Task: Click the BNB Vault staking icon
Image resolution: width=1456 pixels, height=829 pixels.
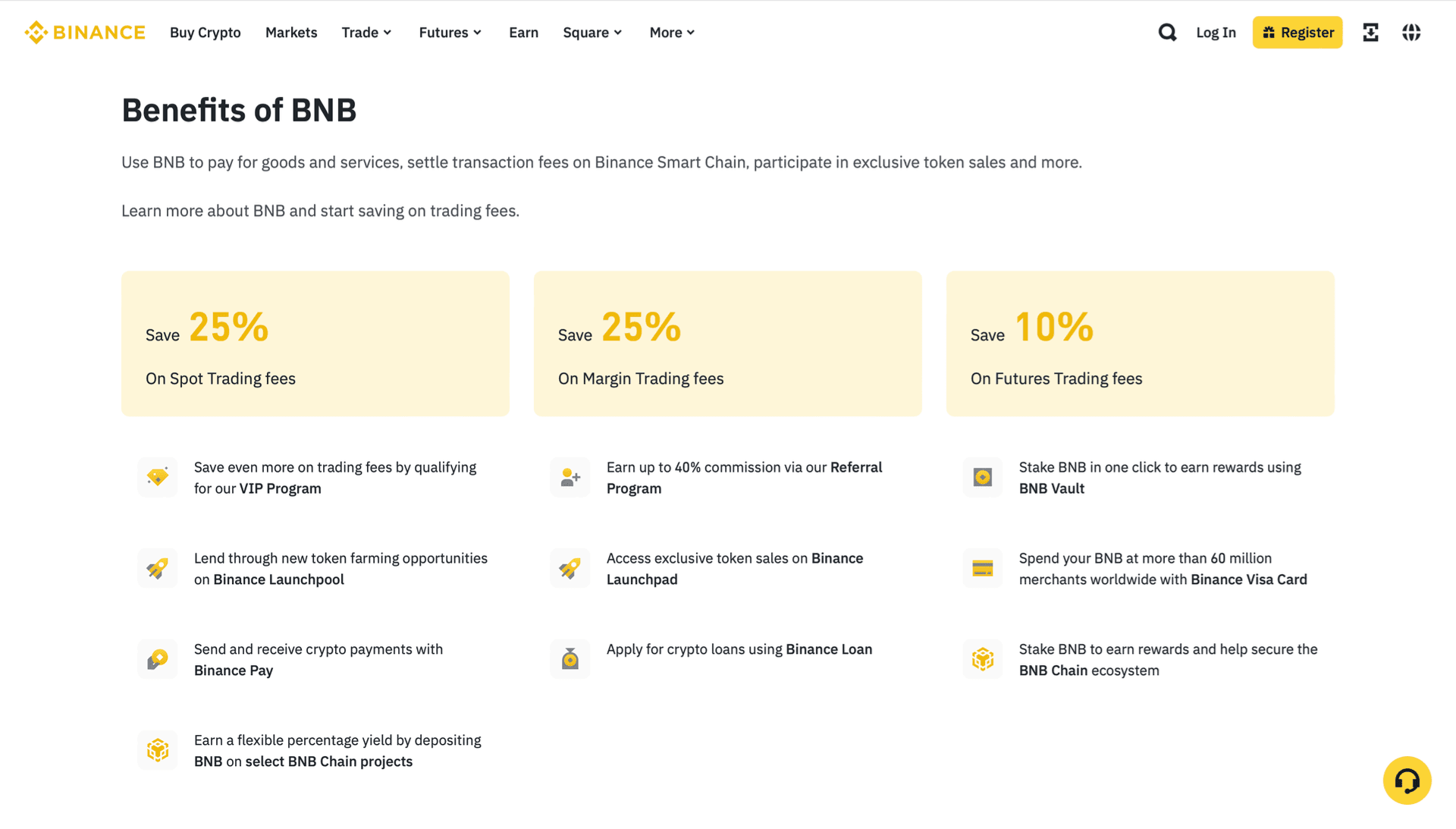Action: click(x=983, y=477)
